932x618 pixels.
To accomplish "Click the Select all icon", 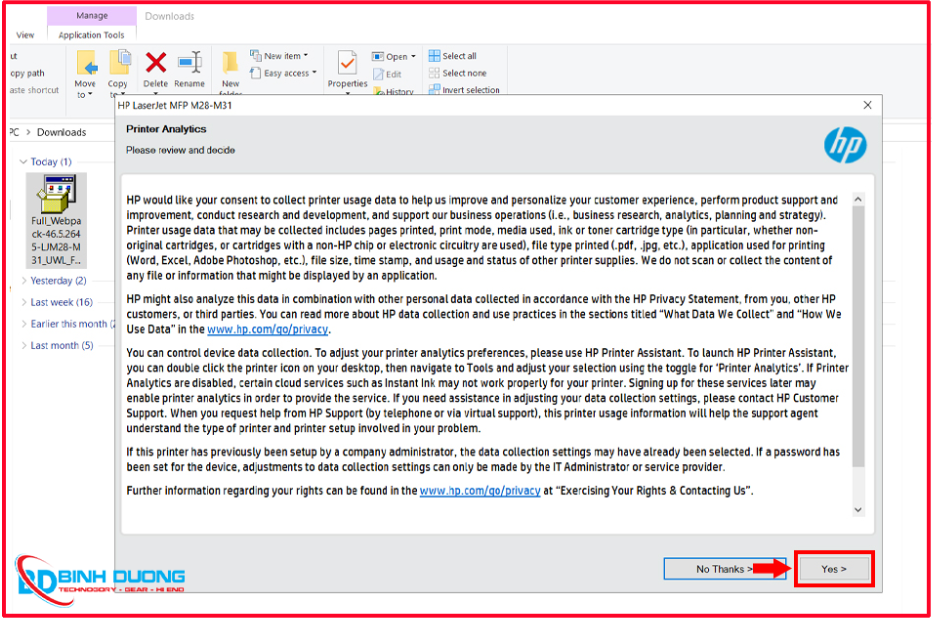I will pyautogui.click(x=434, y=56).
